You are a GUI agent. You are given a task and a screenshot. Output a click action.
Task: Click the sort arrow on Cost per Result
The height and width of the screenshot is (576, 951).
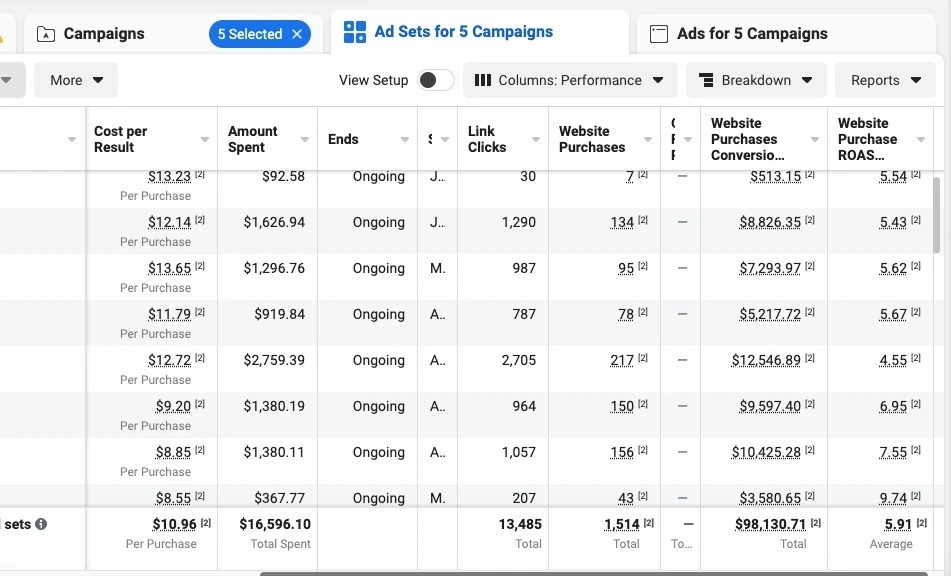205,140
